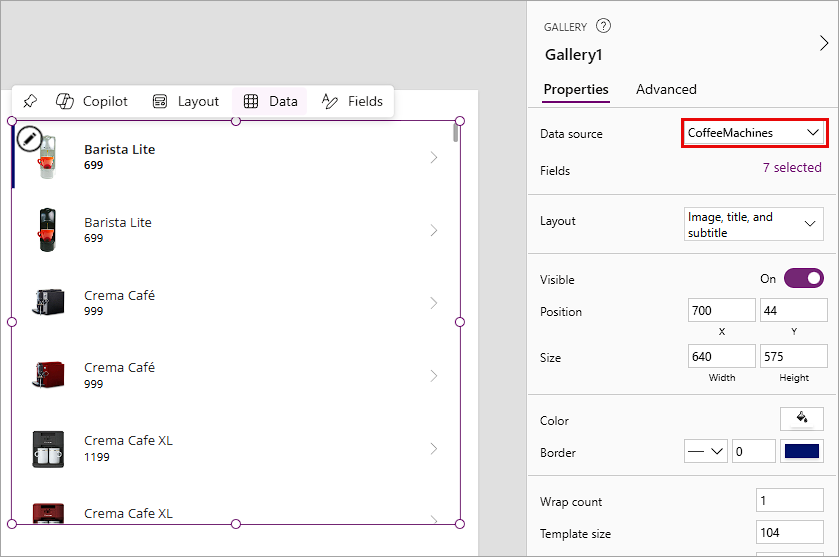Switch to the Advanced tab
Viewport: 839px width, 557px height.
pos(666,89)
